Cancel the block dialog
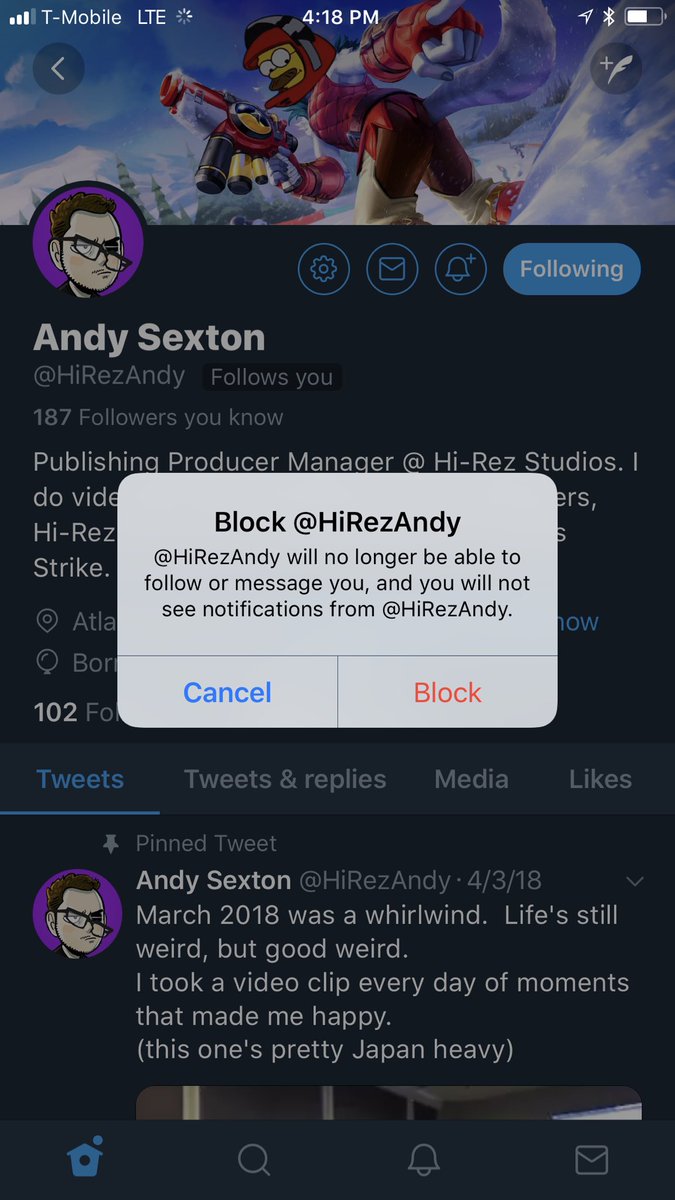675x1200 pixels. point(227,692)
